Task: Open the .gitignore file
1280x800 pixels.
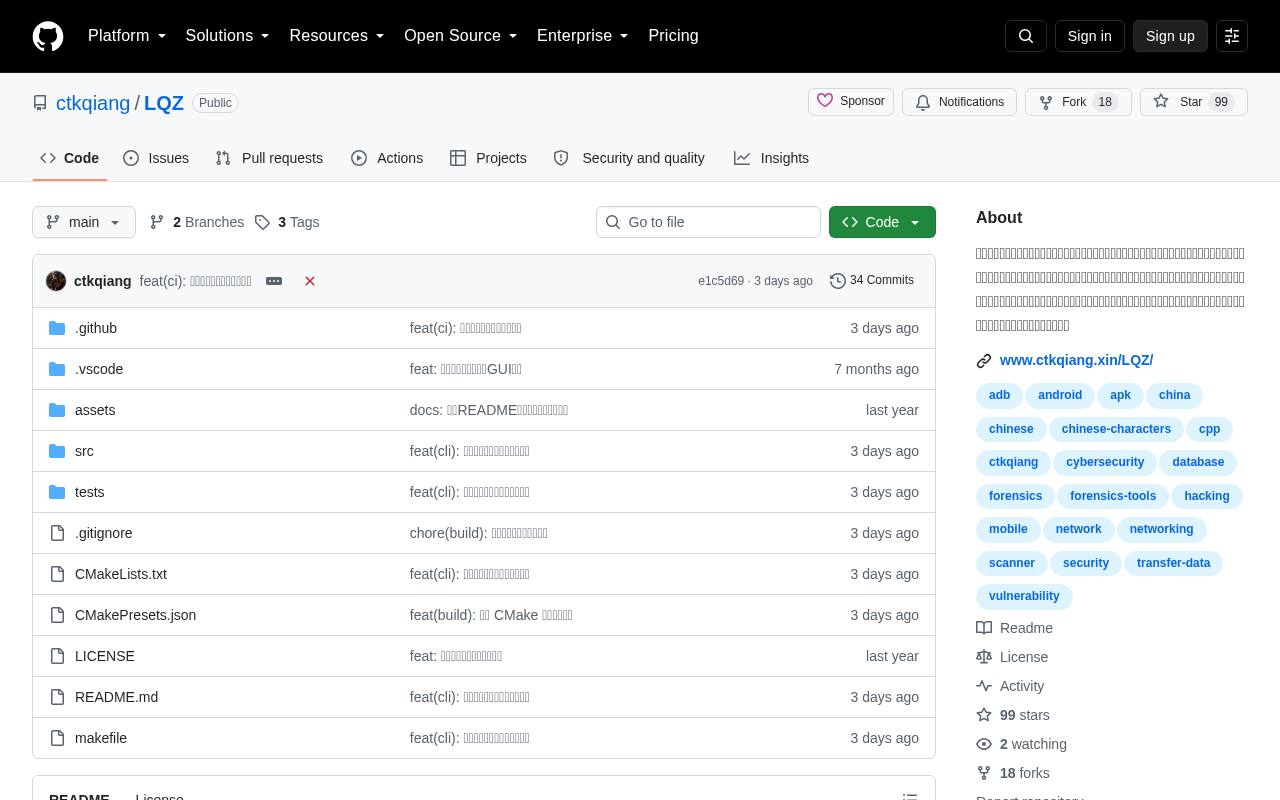Action: coord(103,533)
